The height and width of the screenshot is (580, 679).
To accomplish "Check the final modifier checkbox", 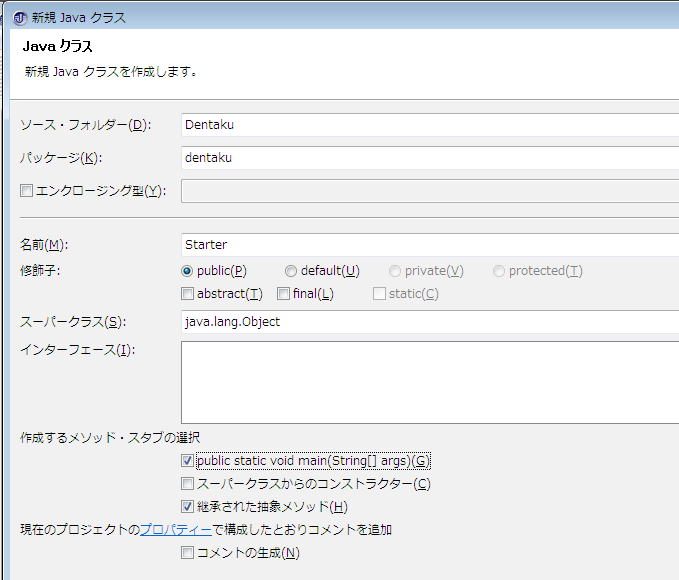I will point(283,294).
